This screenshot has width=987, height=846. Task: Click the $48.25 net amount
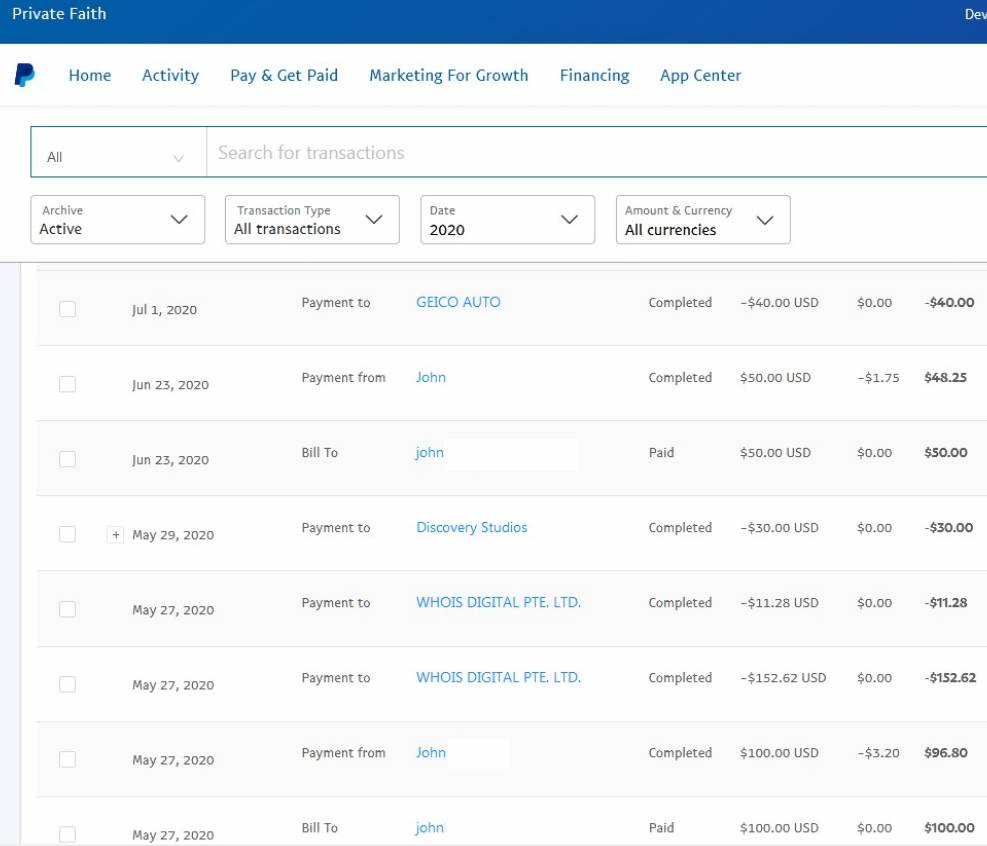point(945,377)
